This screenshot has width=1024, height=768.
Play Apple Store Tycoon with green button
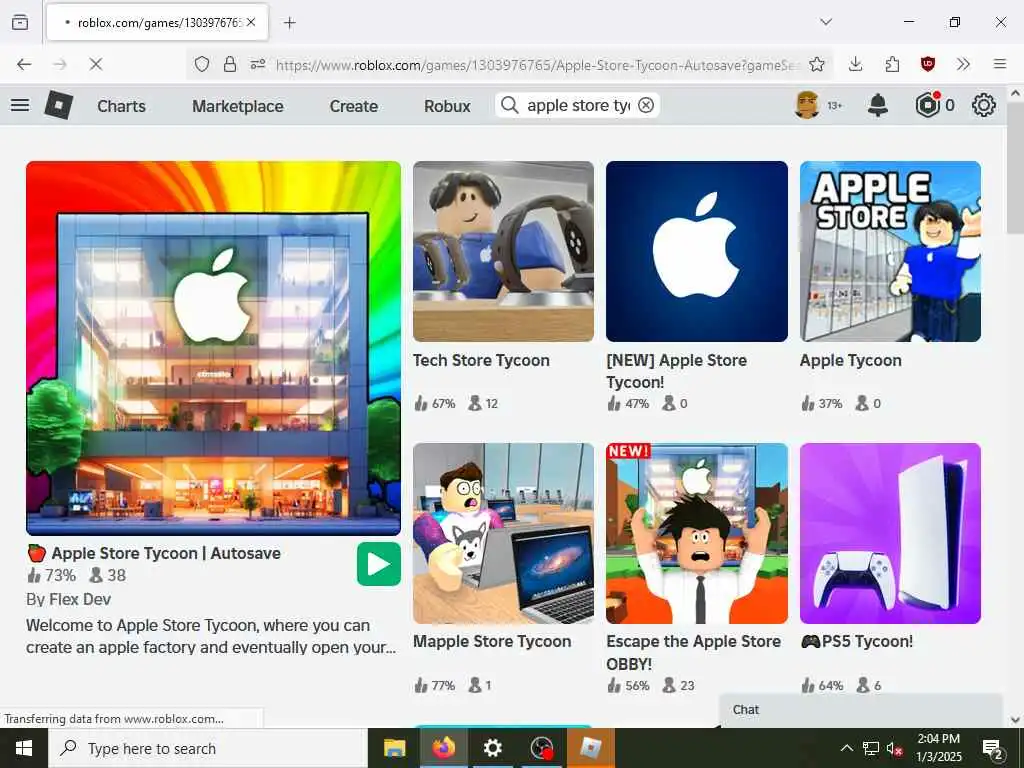click(x=379, y=564)
